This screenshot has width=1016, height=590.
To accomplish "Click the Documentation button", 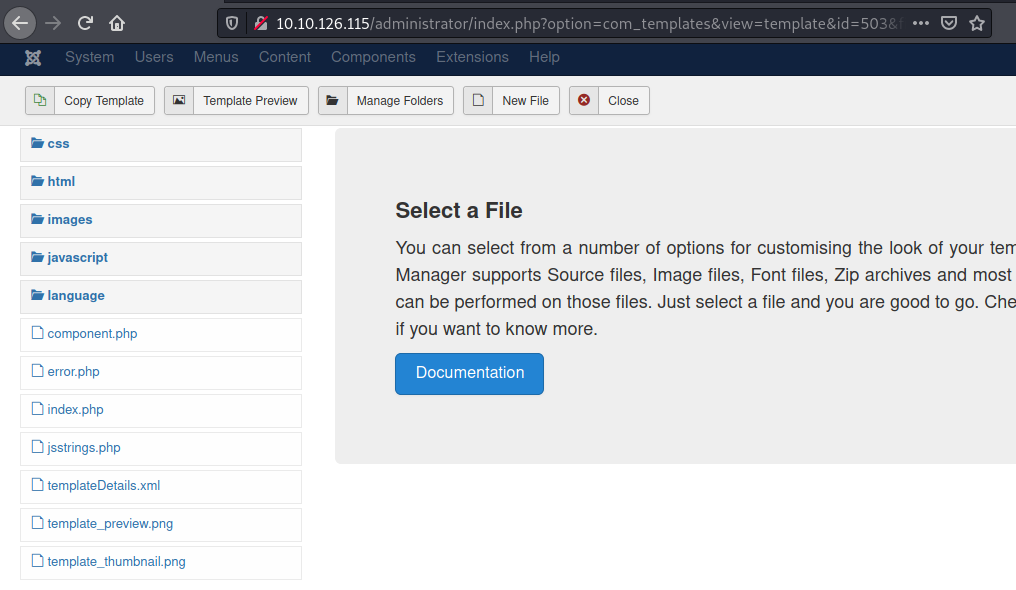I will click(469, 373).
